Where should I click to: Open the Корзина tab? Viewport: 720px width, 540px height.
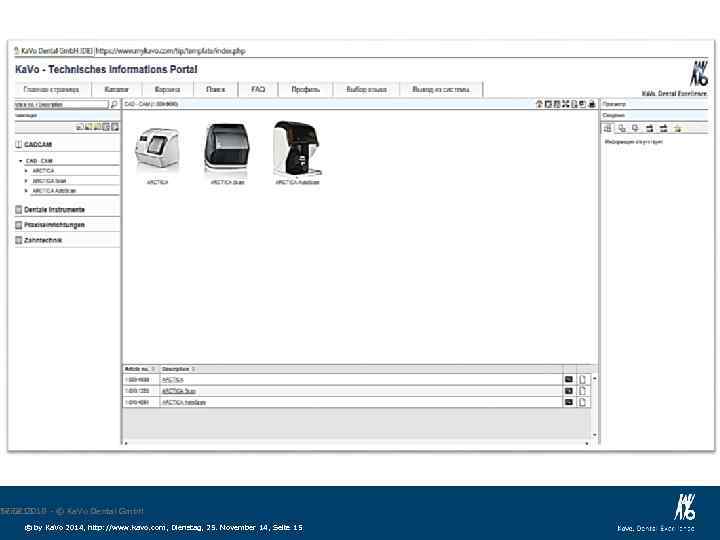(x=168, y=90)
